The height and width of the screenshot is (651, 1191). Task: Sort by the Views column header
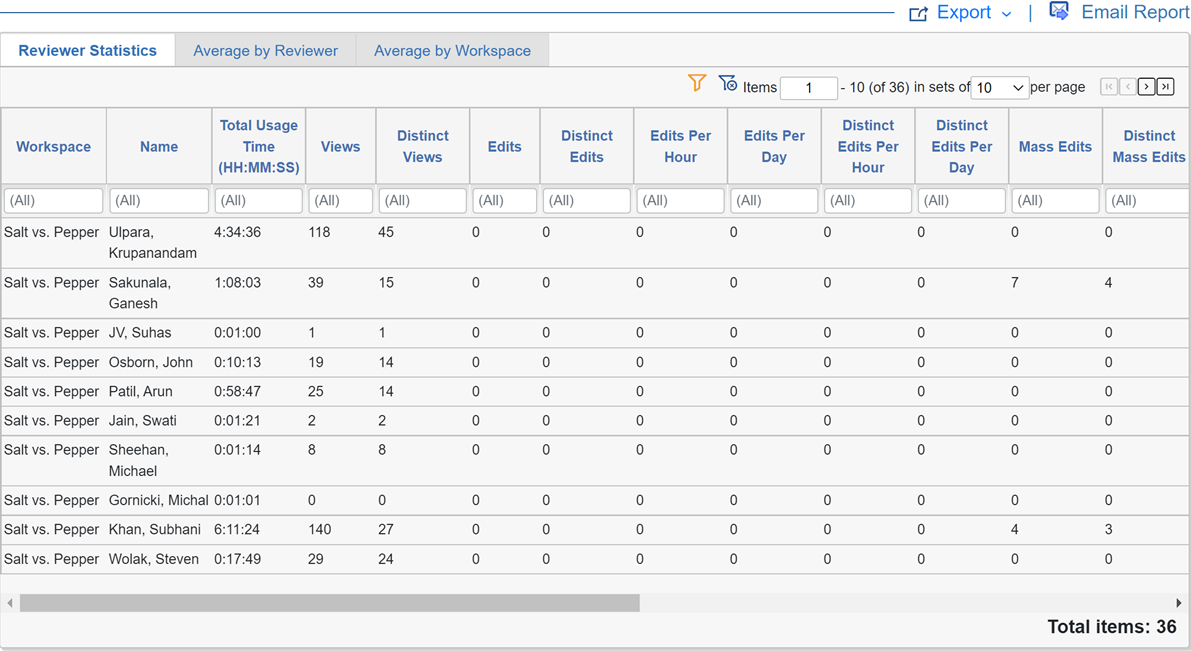point(340,147)
